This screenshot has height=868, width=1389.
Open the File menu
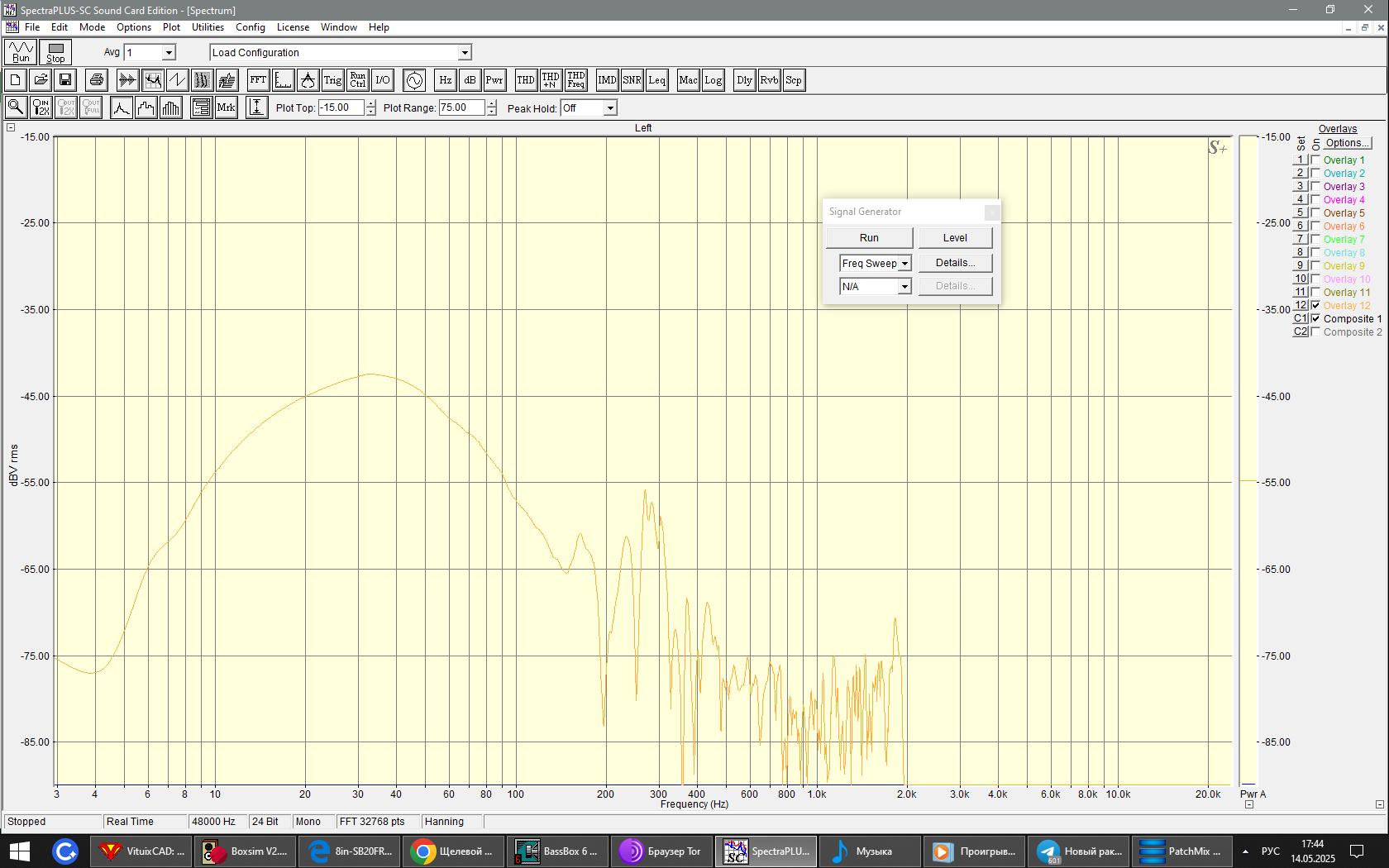point(32,27)
